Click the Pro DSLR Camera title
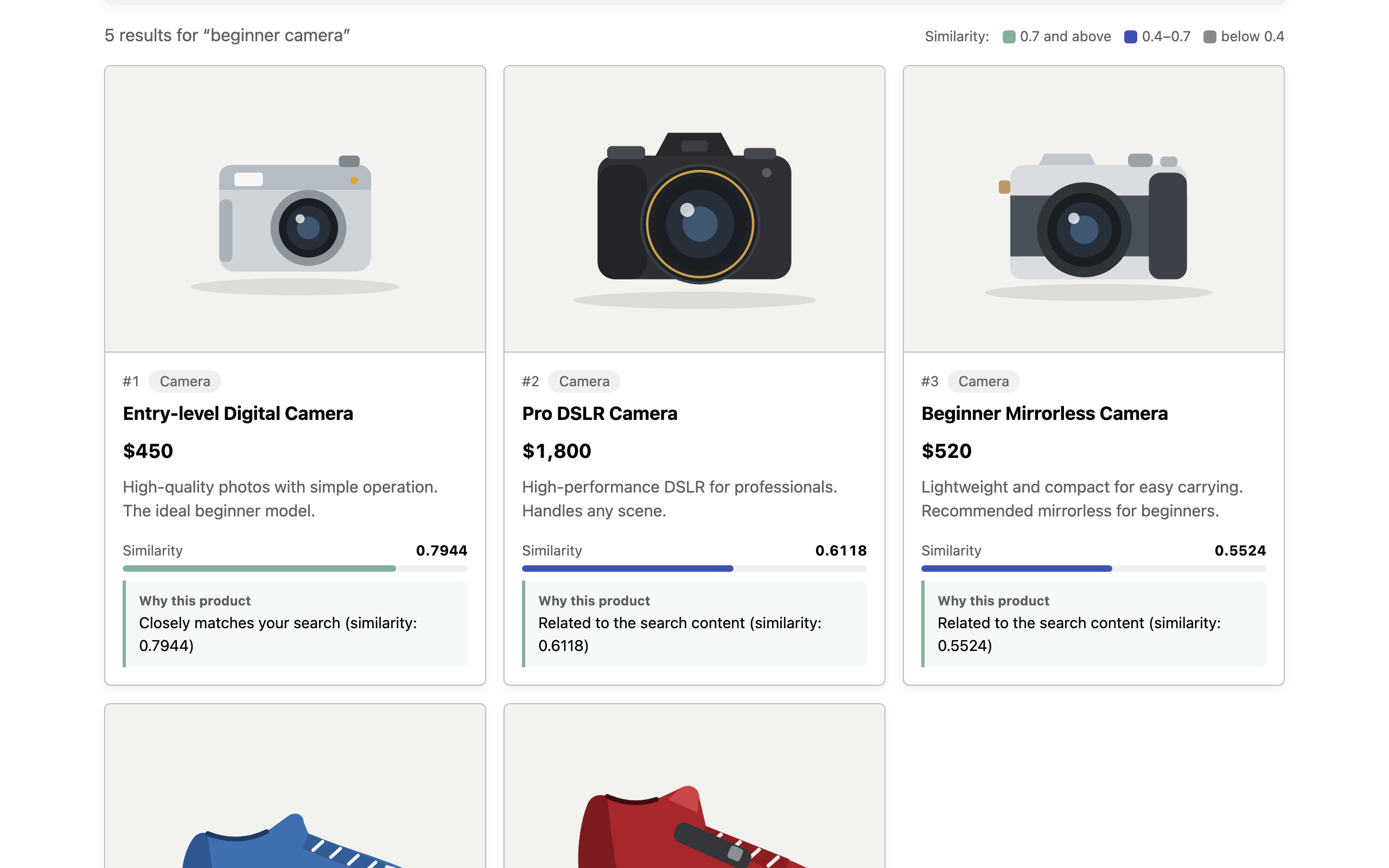The image size is (1389, 868). point(600,413)
